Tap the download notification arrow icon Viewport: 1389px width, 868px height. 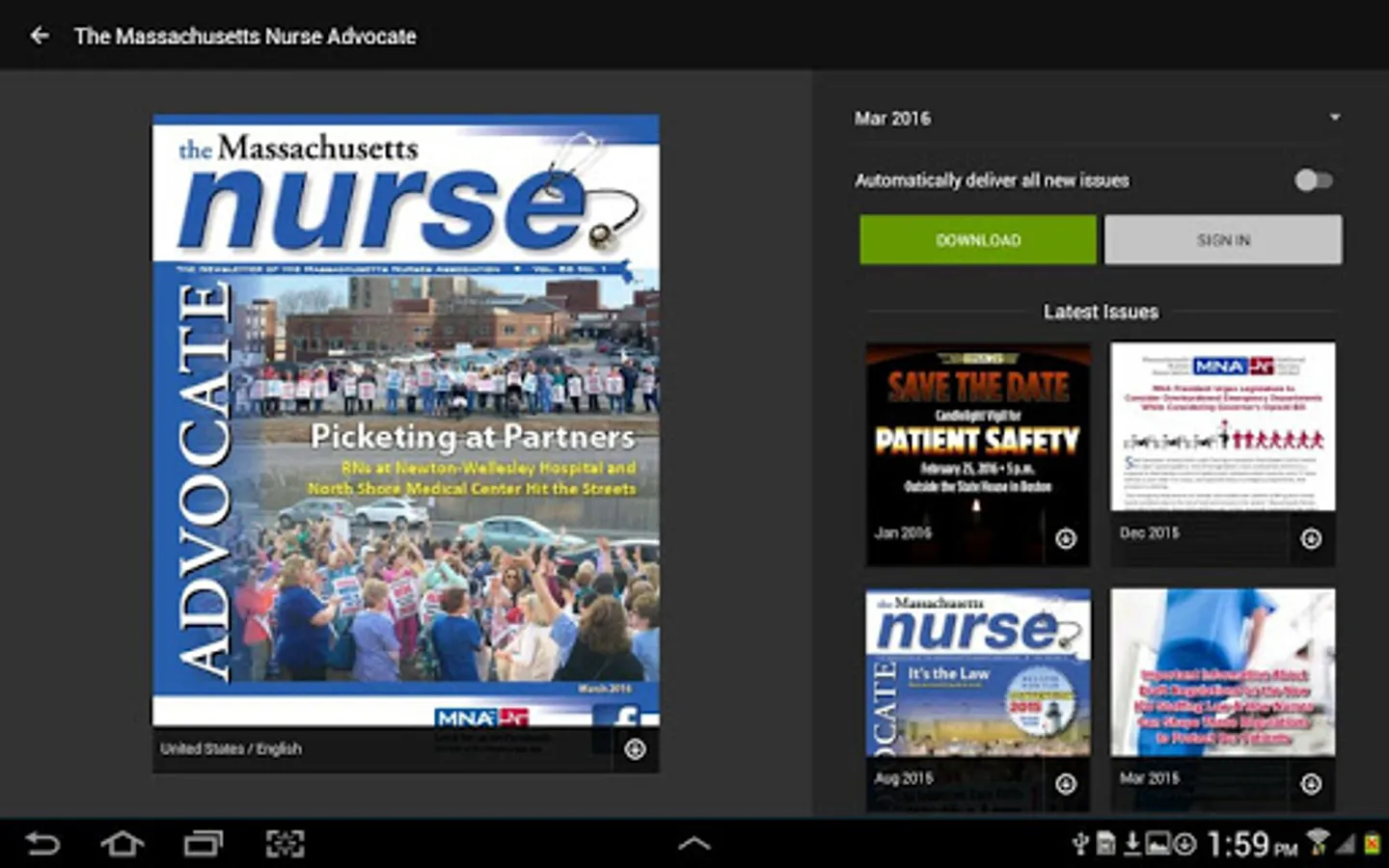click(1132, 844)
